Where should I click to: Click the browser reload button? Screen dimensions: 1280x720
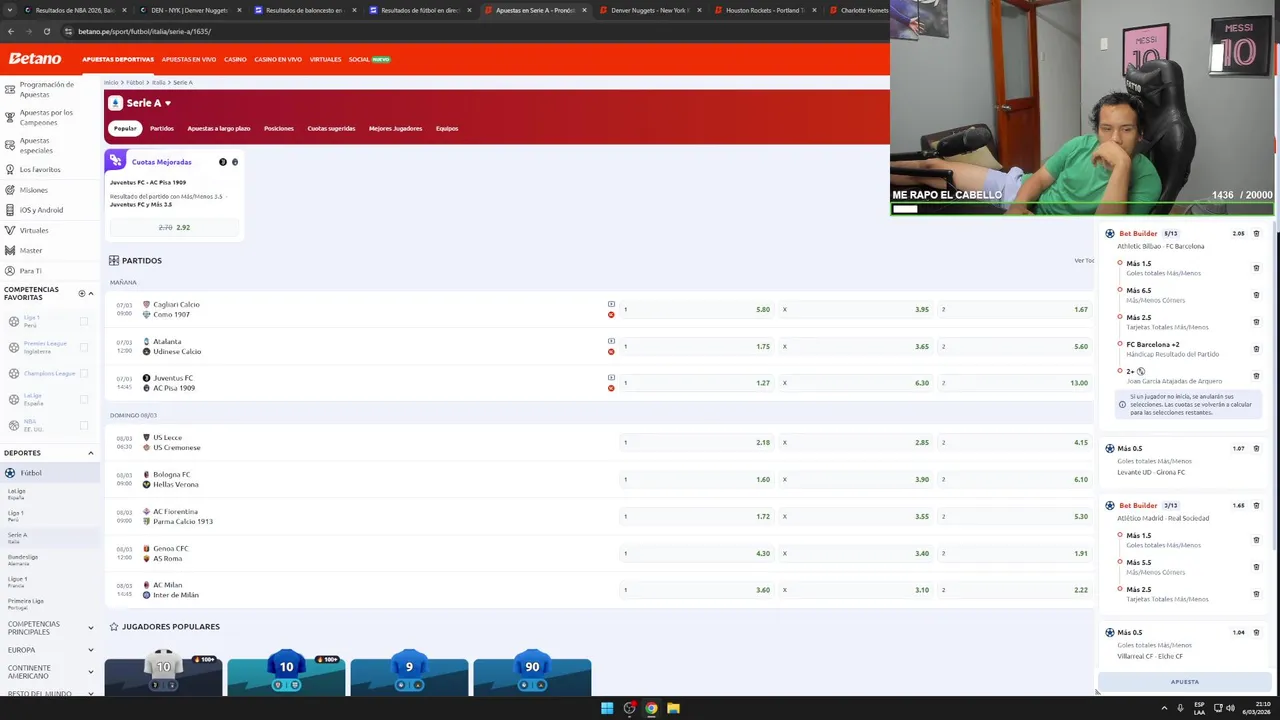(x=47, y=31)
